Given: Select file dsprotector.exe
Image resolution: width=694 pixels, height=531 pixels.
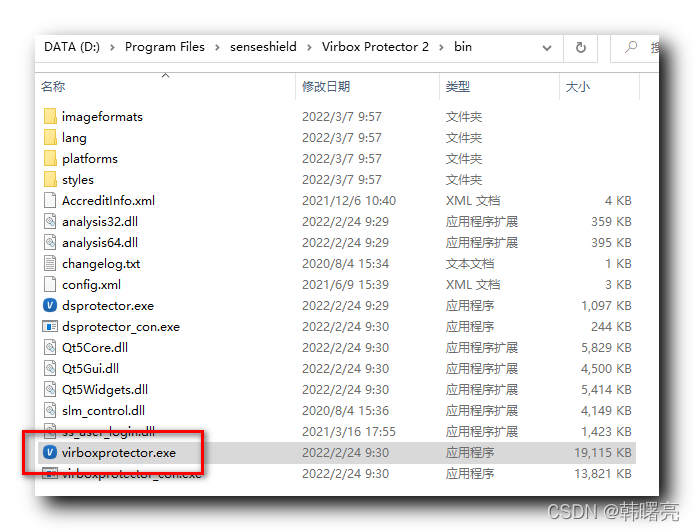Looking at the screenshot, I should point(108,306).
